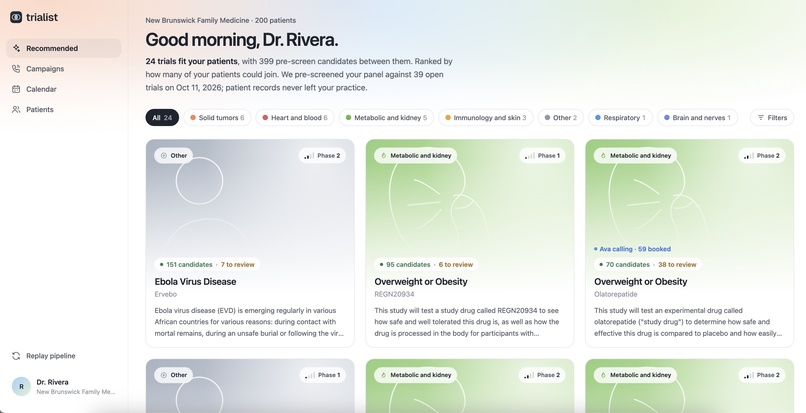Click the green Metabolic and kidney dot

coord(349,118)
